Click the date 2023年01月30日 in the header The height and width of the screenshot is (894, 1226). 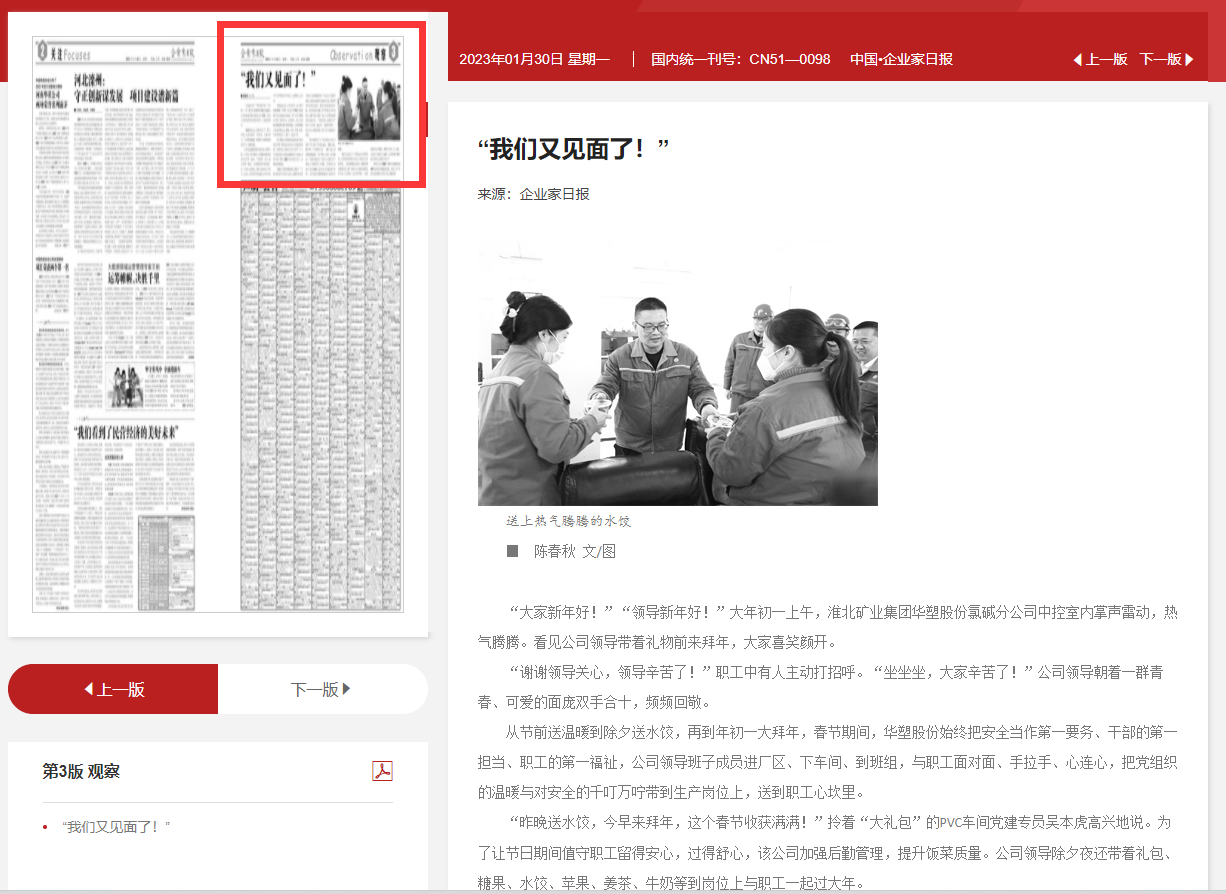[534, 59]
